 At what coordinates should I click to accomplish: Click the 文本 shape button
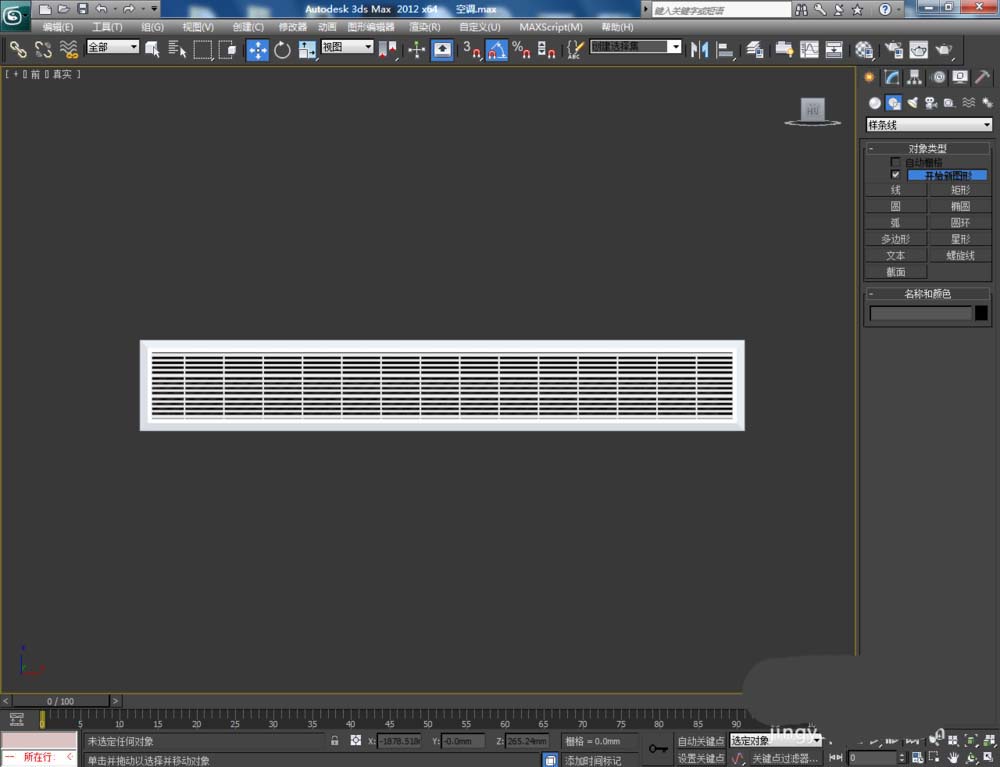[895, 255]
